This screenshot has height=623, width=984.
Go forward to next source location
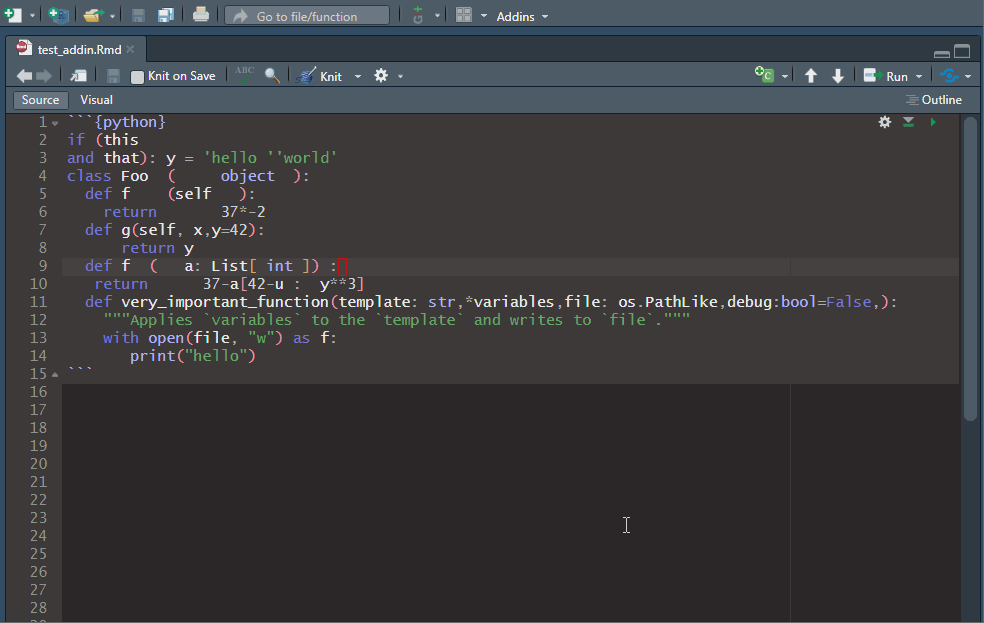click(44, 76)
